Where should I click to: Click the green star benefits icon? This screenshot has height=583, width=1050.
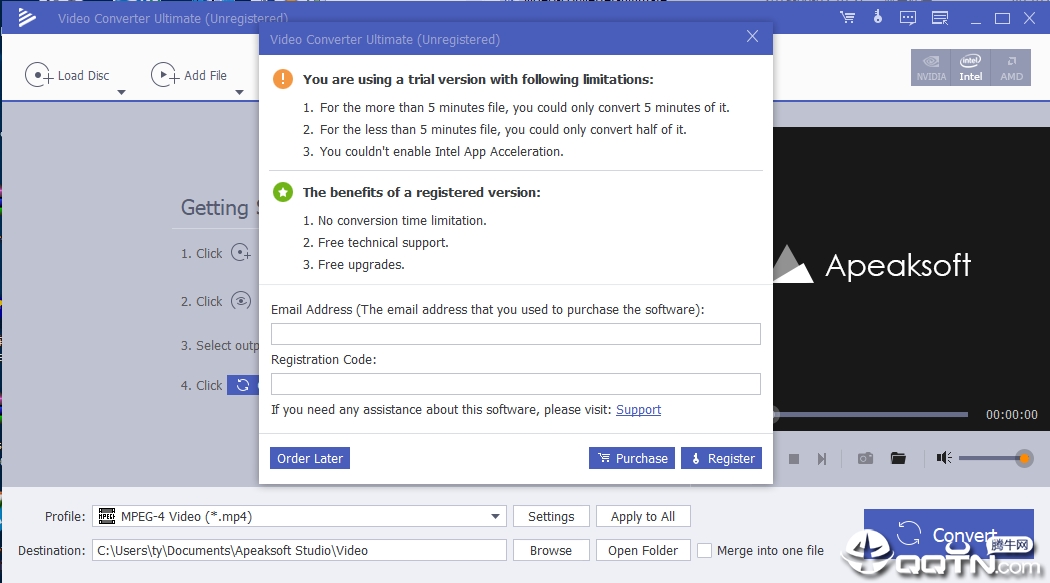(x=283, y=193)
